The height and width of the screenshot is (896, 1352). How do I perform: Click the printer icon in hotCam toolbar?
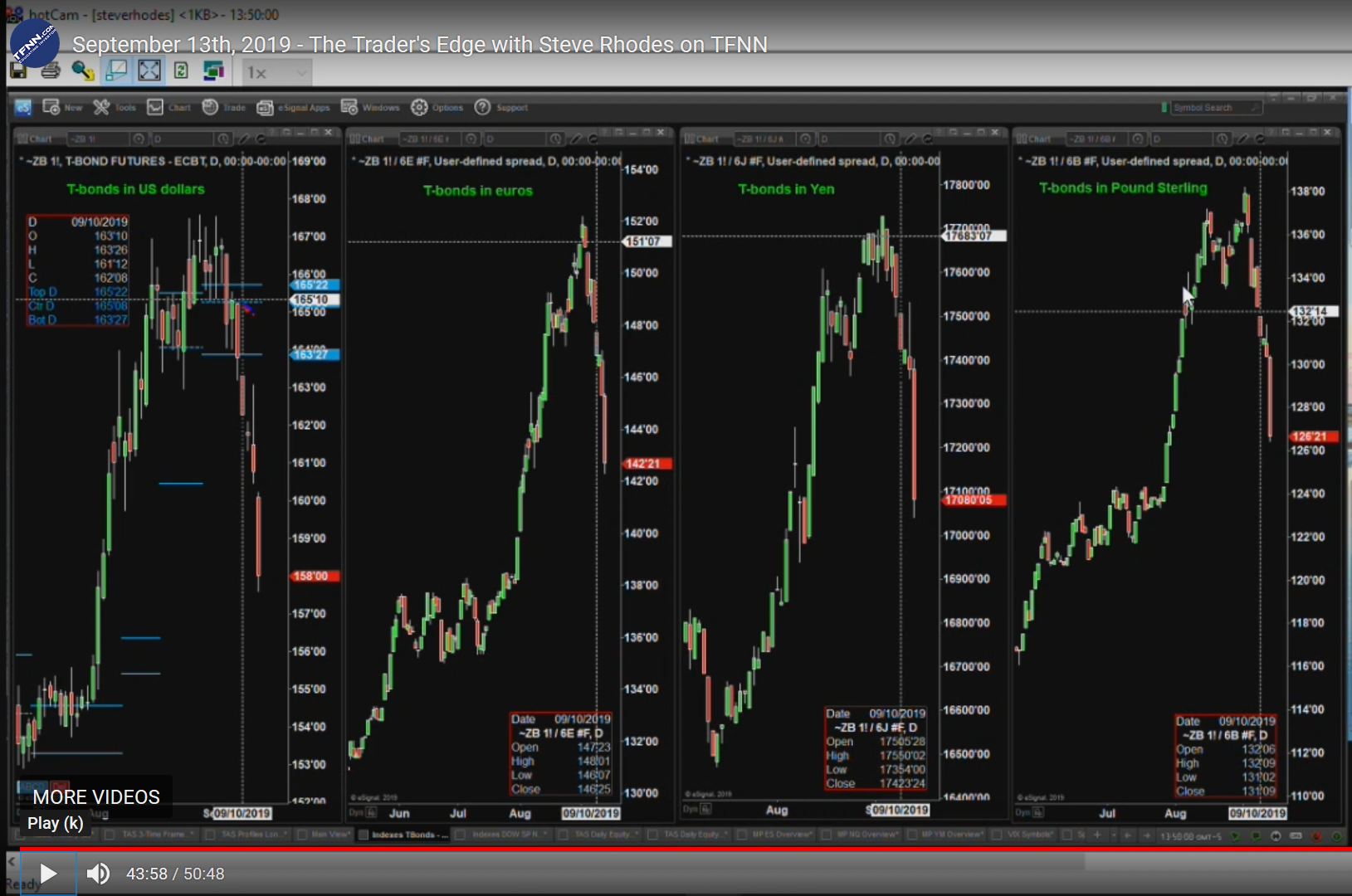pos(51,71)
